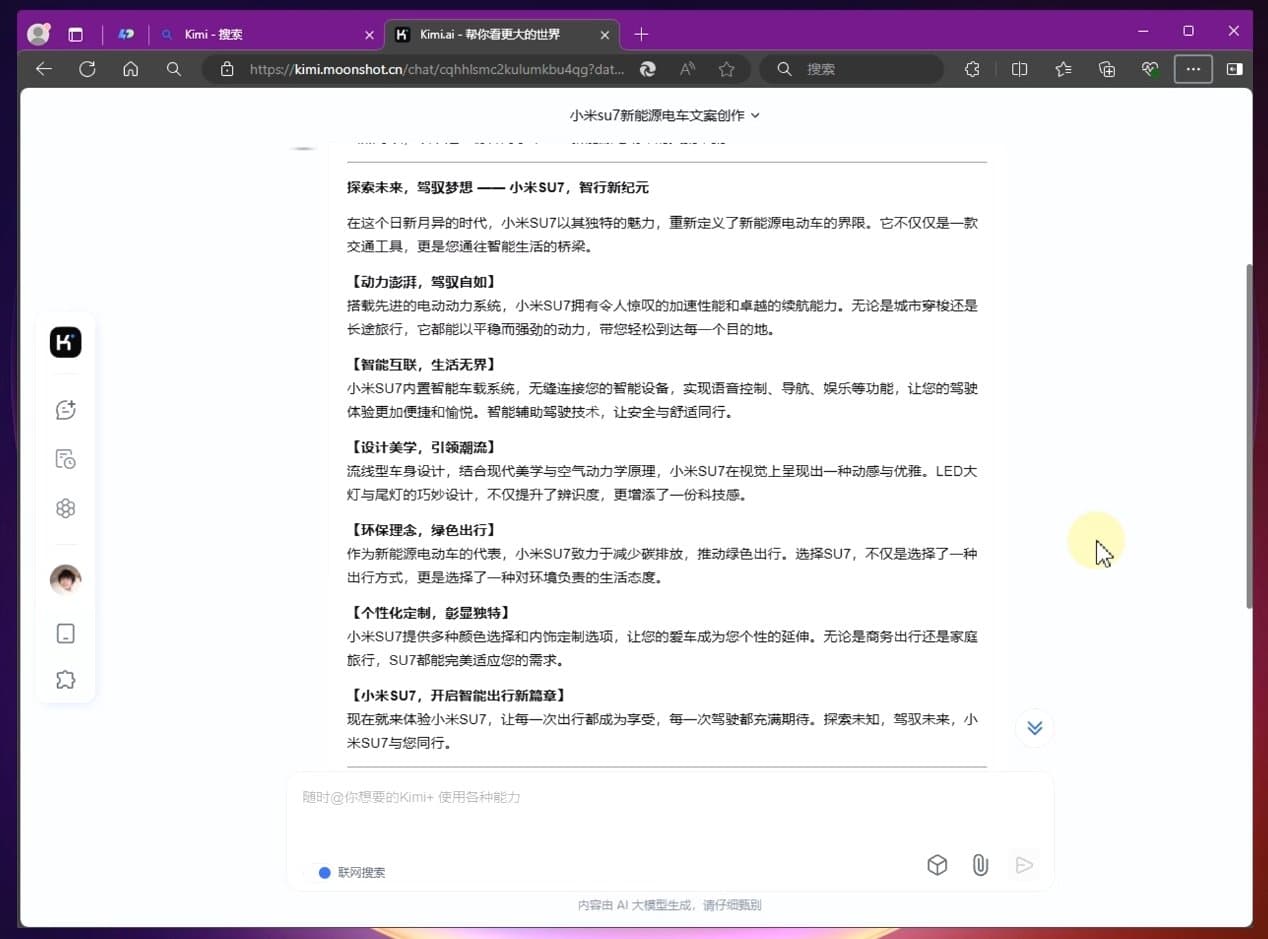Open the Kimi+ apps panel
The image size is (1268, 939).
(x=65, y=508)
